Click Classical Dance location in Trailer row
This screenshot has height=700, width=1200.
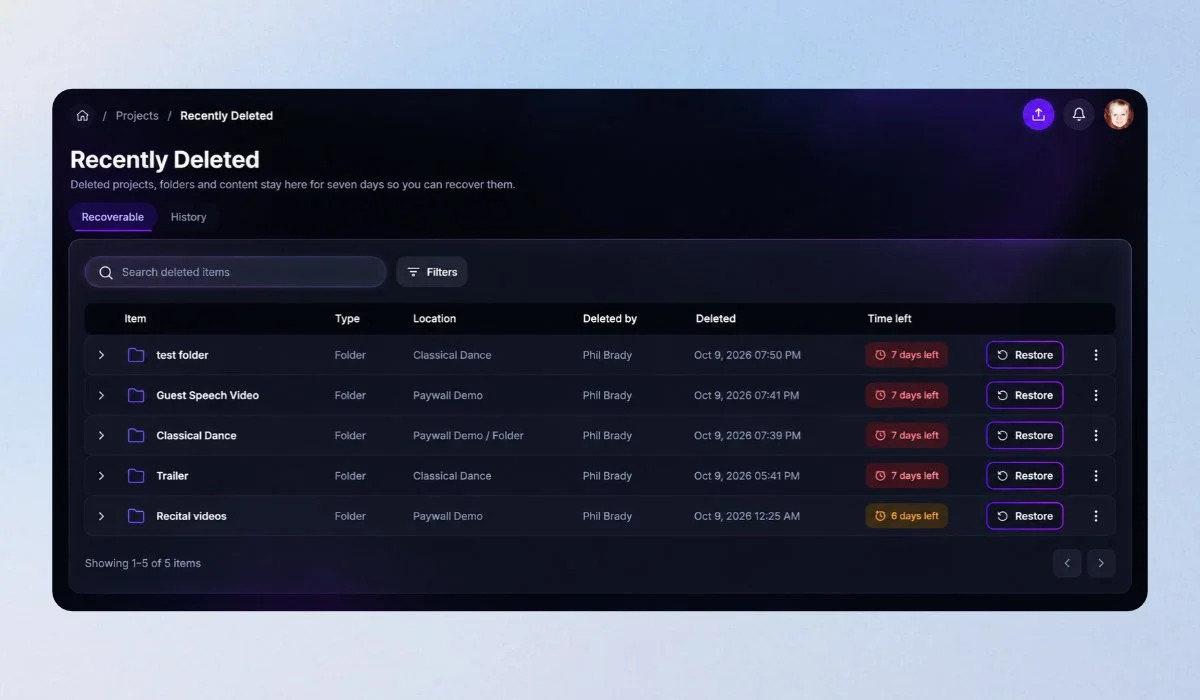(452, 476)
